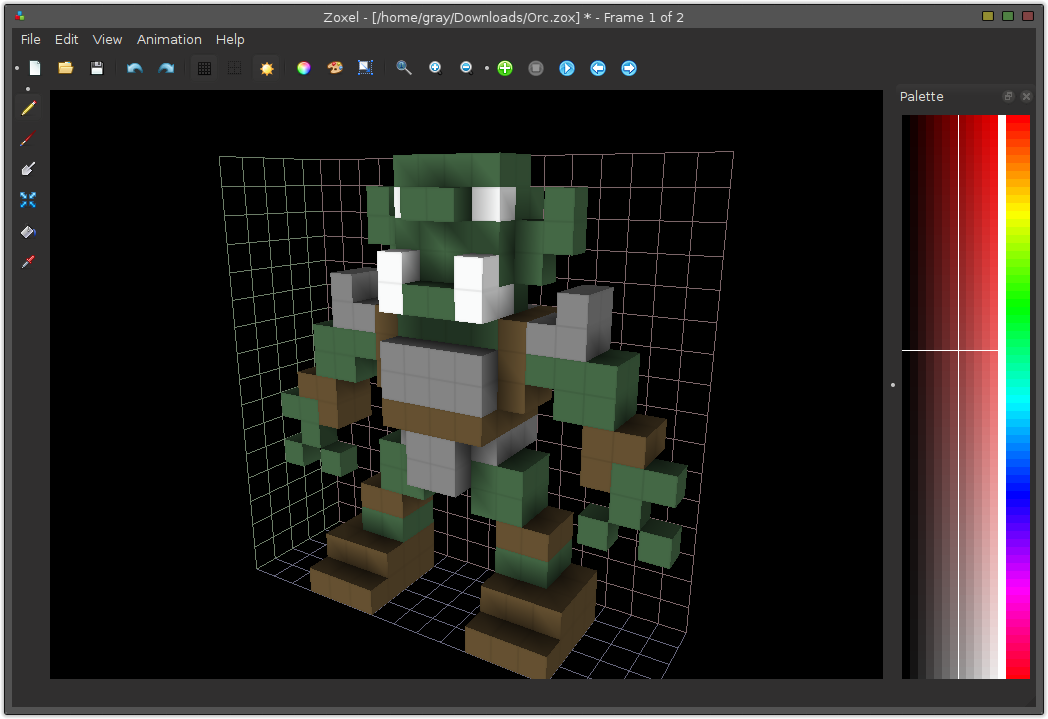Advance to the next animation frame
This screenshot has height=719, width=1048.
[629, 67]
